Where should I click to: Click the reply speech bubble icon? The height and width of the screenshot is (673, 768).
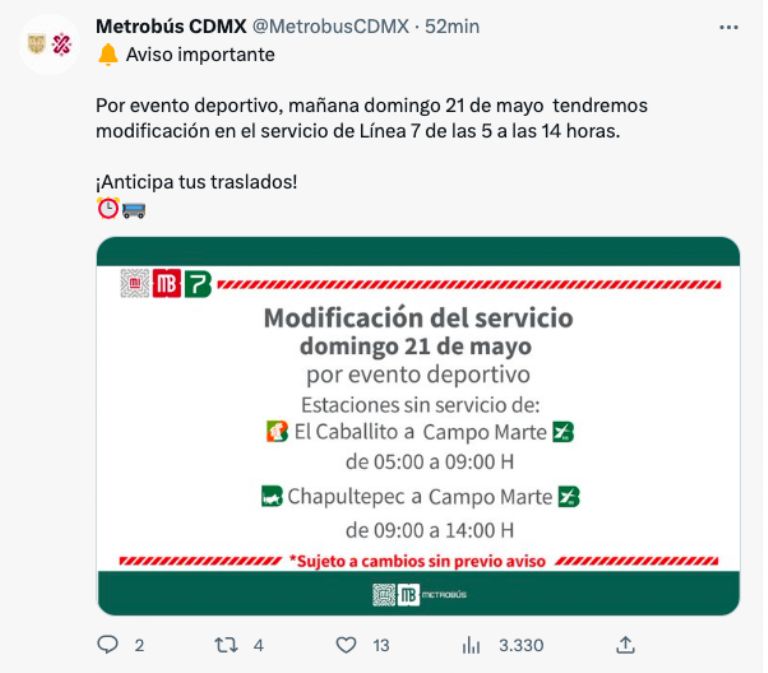tap(107, 645)
